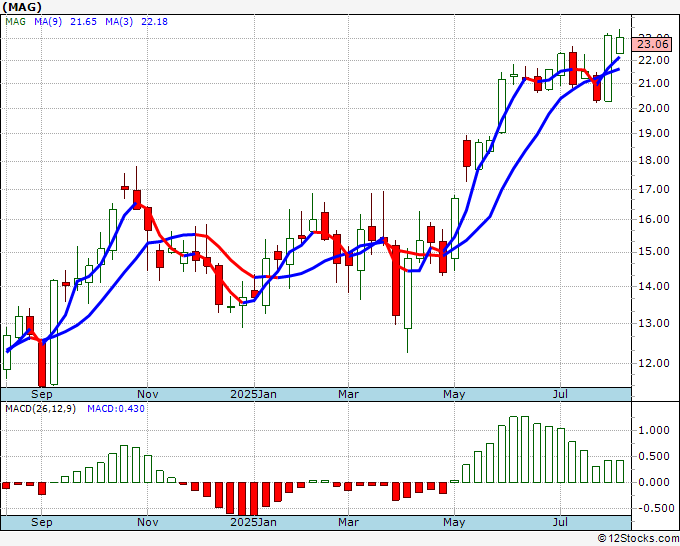Click Mar on the price chart date axis
The width and height of the screenshot is (680, 546).
349,394
